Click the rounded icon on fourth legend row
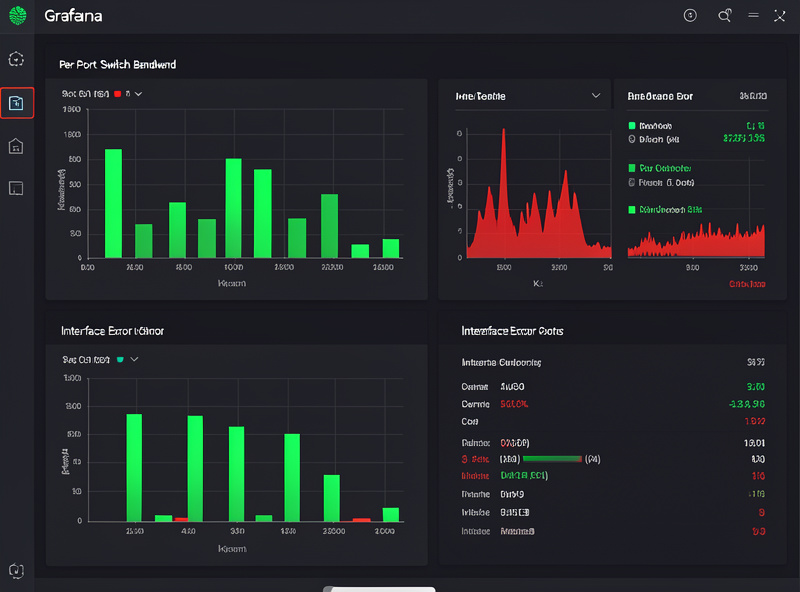 click(632, 182)
